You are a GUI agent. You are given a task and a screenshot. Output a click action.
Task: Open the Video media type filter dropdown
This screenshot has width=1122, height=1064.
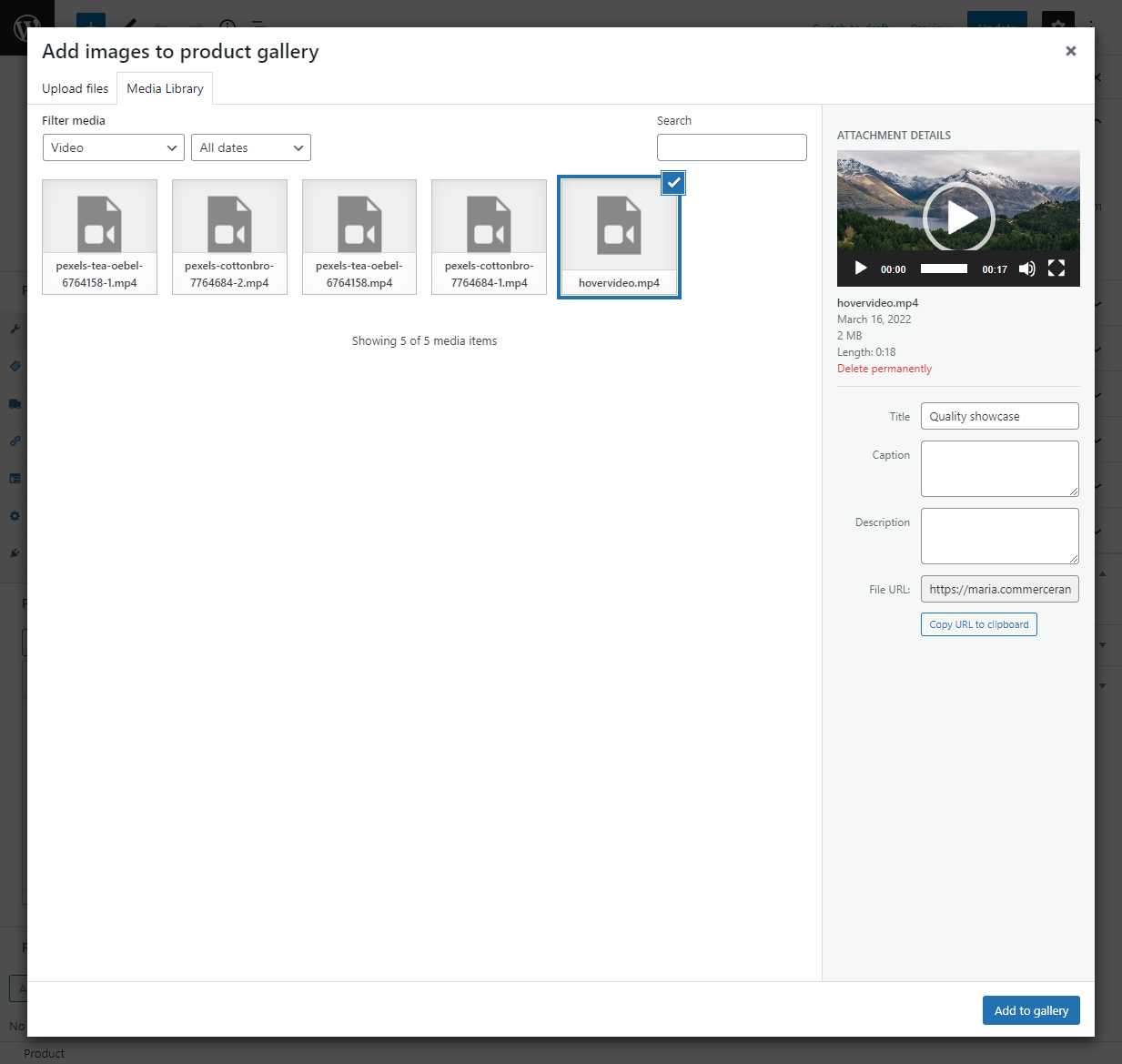click(x=114, y=147)
